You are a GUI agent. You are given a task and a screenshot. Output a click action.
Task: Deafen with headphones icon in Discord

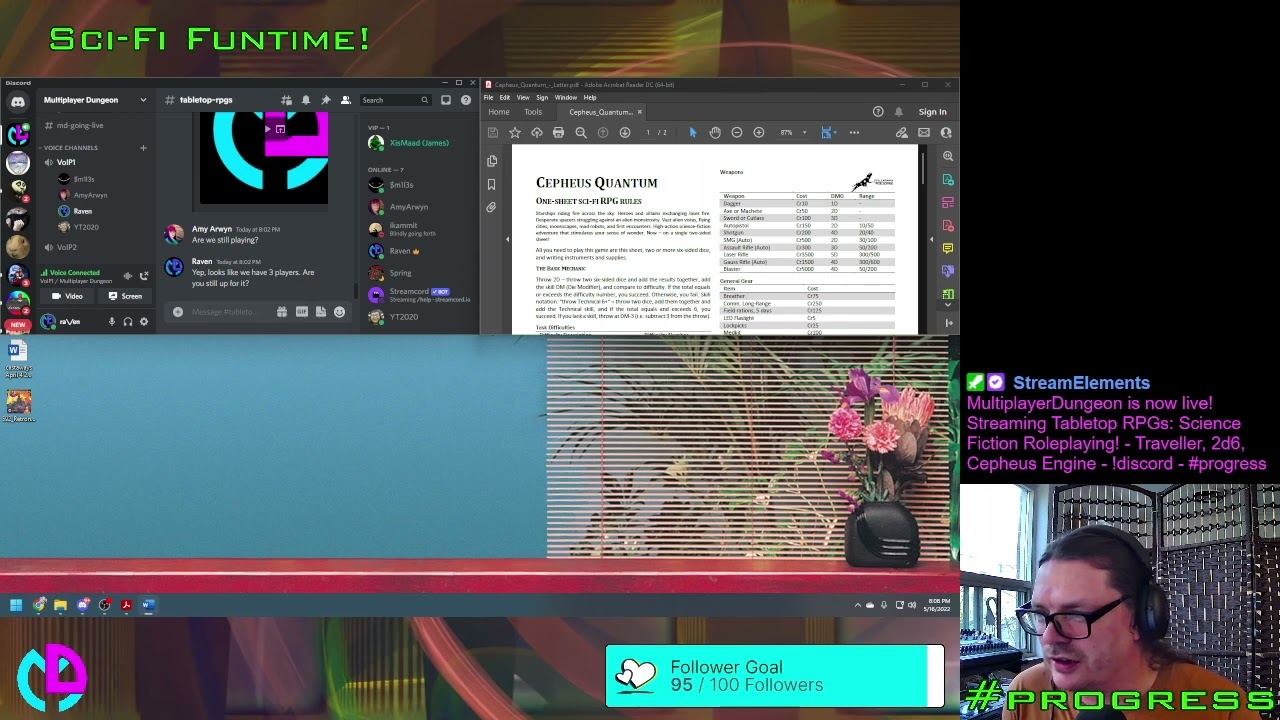(127, 322)
